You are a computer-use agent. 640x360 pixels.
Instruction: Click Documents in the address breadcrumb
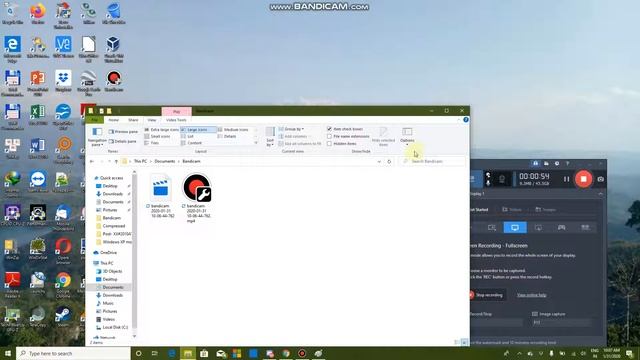(165, 162)
